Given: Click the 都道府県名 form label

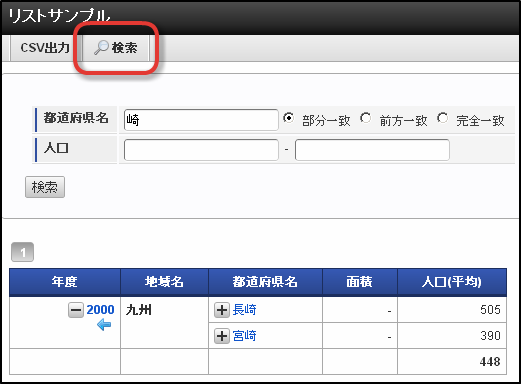Looking at the screenshot, I should click(x=76, y=118).
